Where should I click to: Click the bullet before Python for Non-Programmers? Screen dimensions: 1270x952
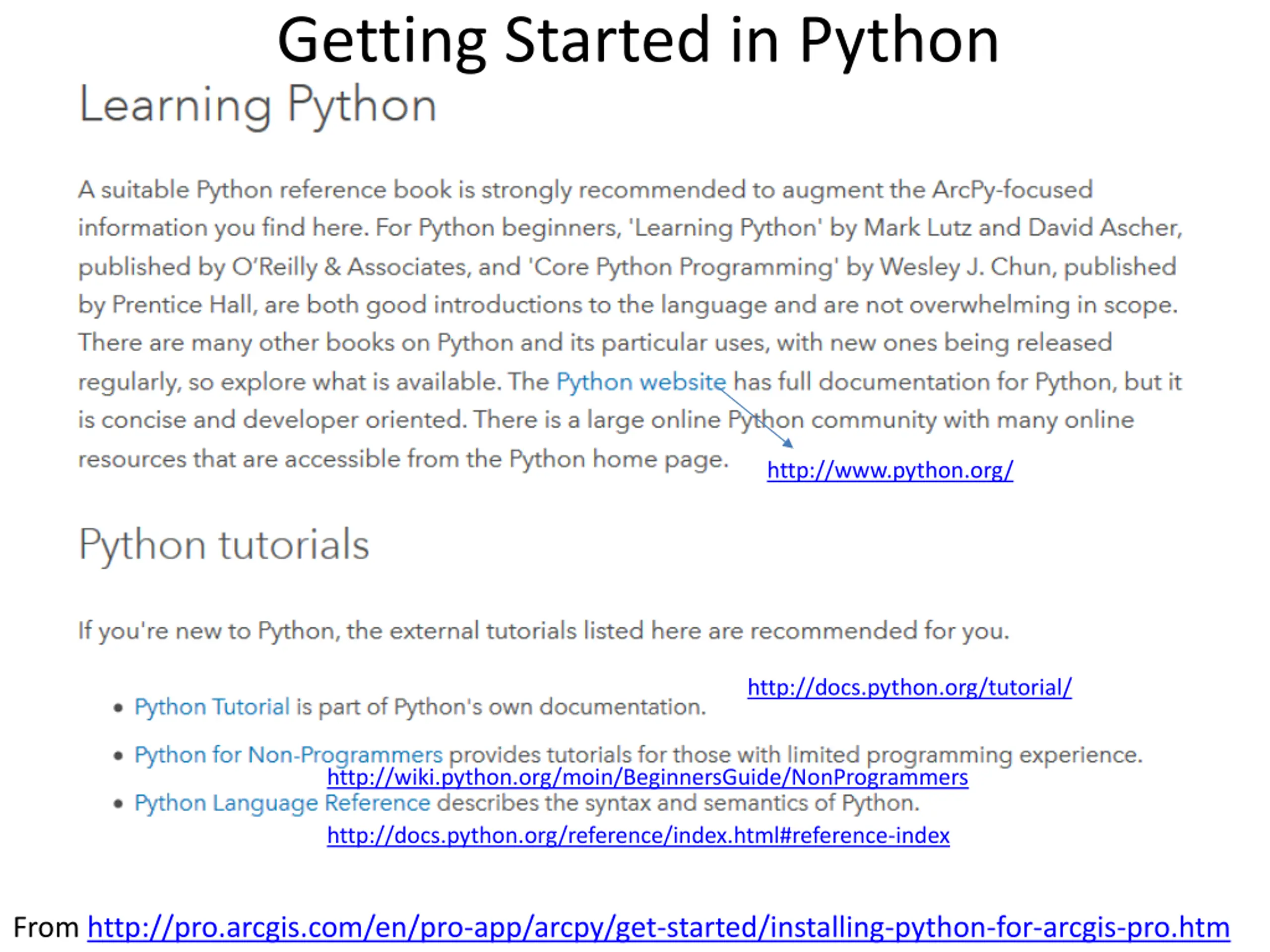tap(118, 756)
